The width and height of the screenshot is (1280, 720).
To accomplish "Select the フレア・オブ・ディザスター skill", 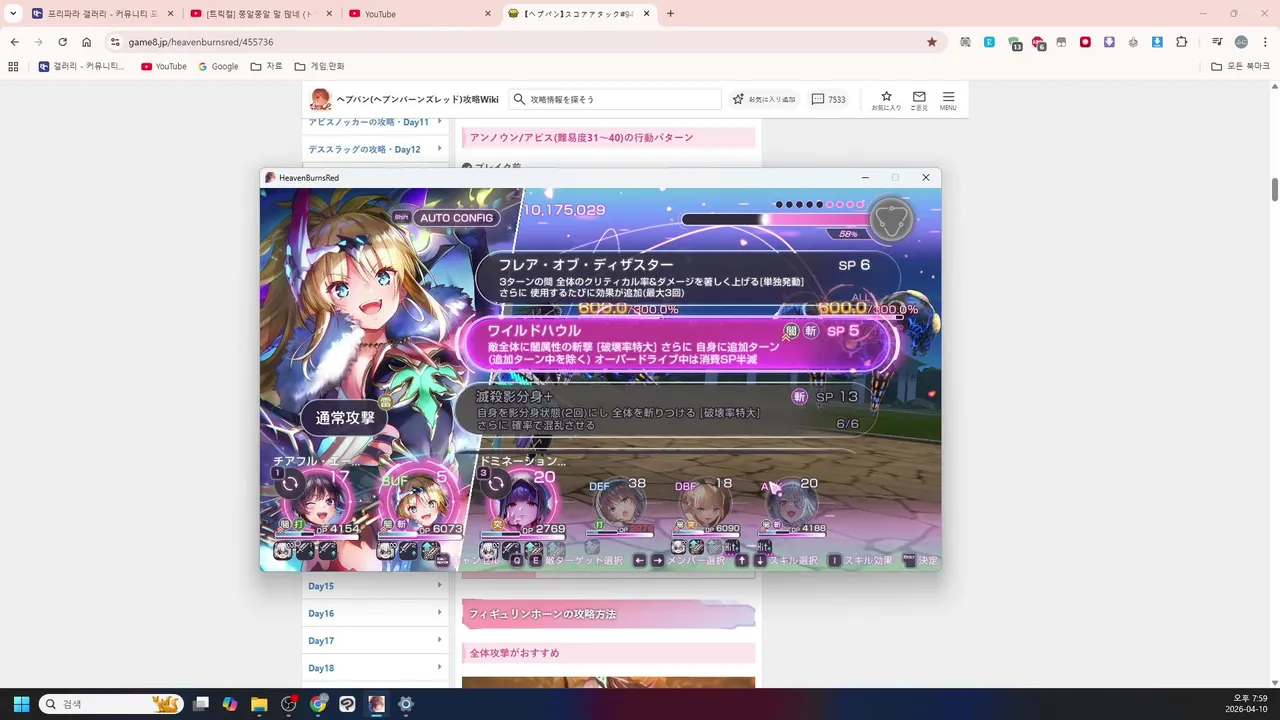I will [x=688, y=276].
